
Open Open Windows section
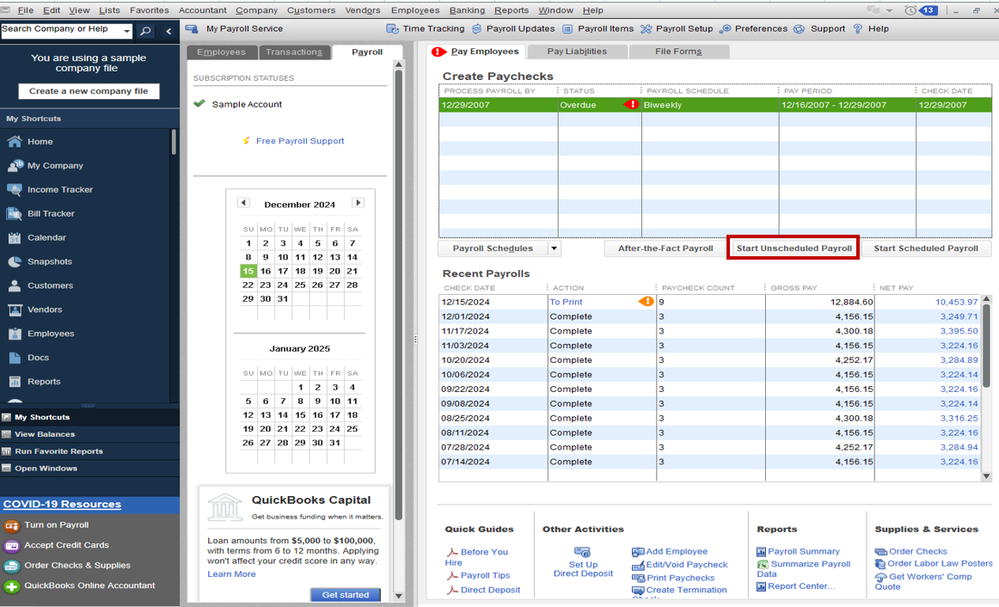[46, 469]
